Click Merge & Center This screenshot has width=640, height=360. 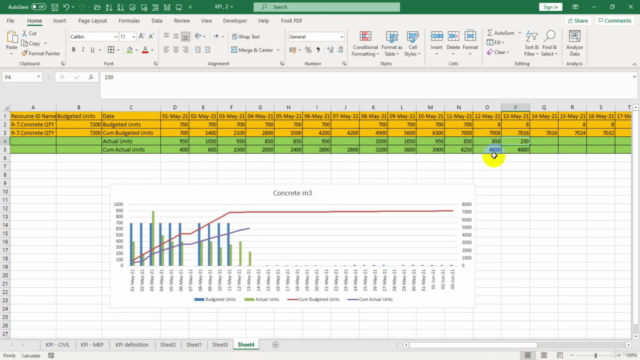click(252, 50)
